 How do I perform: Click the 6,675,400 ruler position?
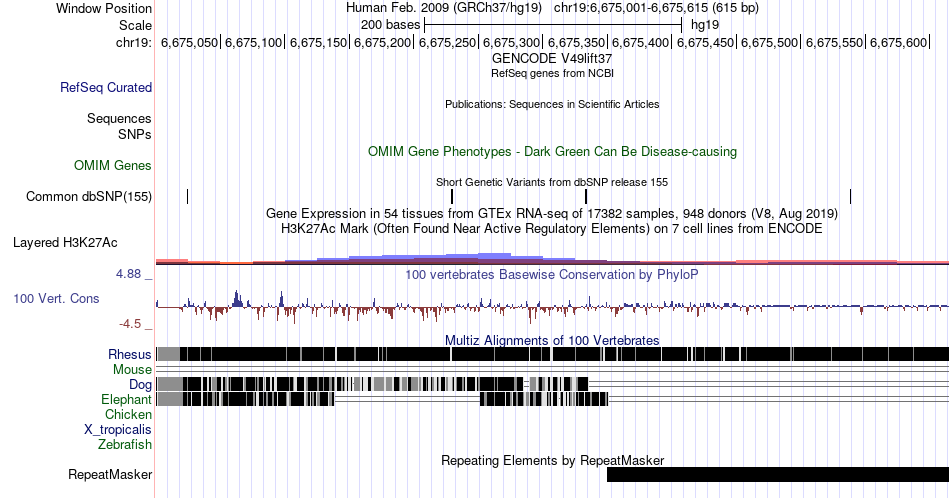point(642,42)
